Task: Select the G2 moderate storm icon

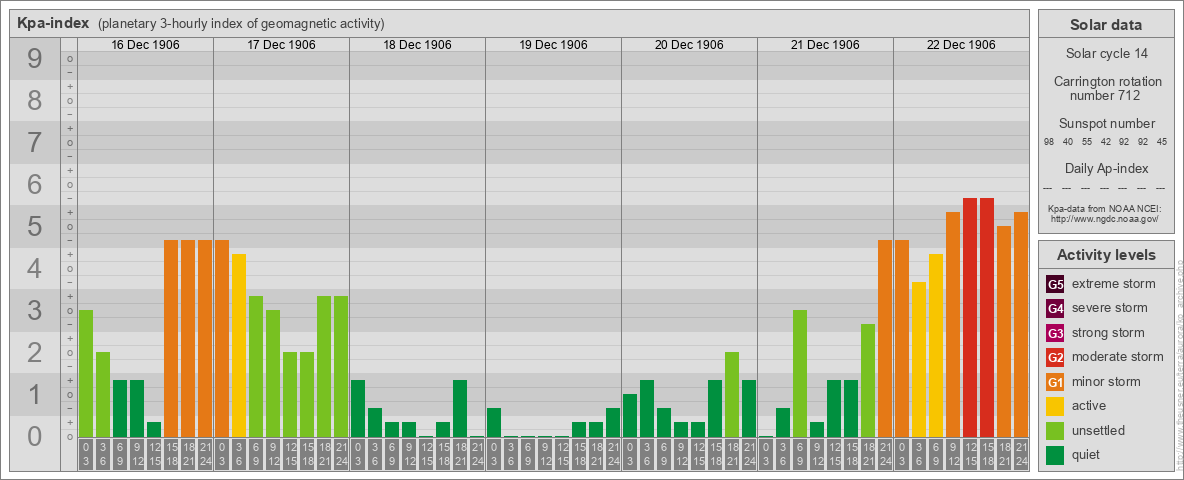Action: click(1055, 357)
